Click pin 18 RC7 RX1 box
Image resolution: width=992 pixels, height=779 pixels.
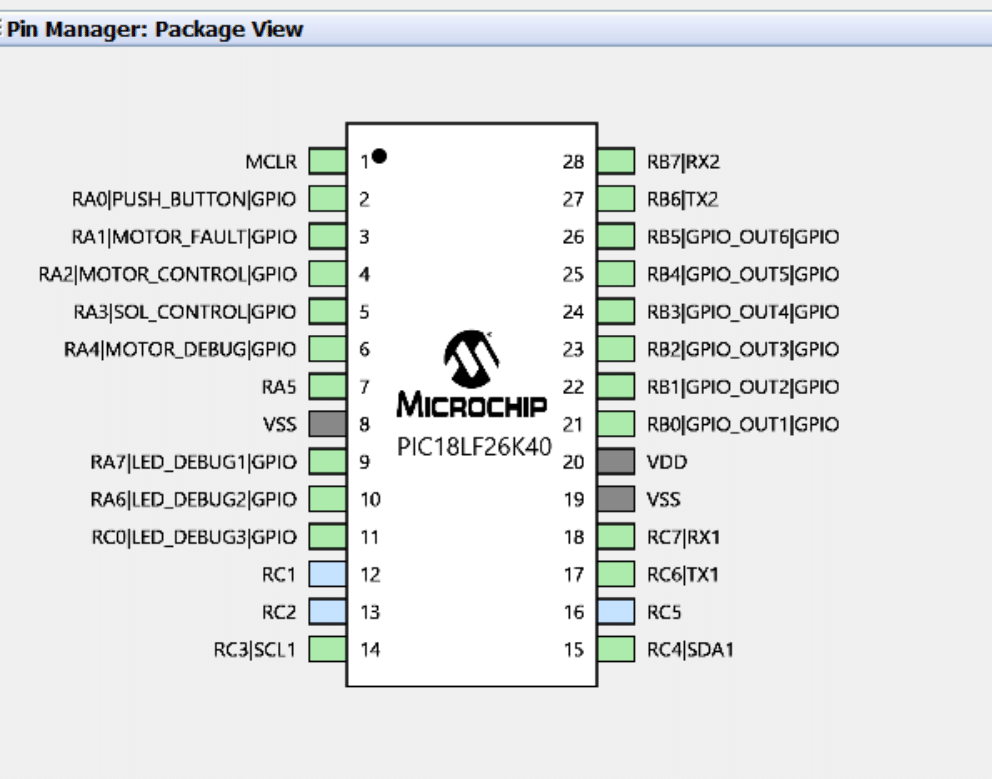(616, 537)
